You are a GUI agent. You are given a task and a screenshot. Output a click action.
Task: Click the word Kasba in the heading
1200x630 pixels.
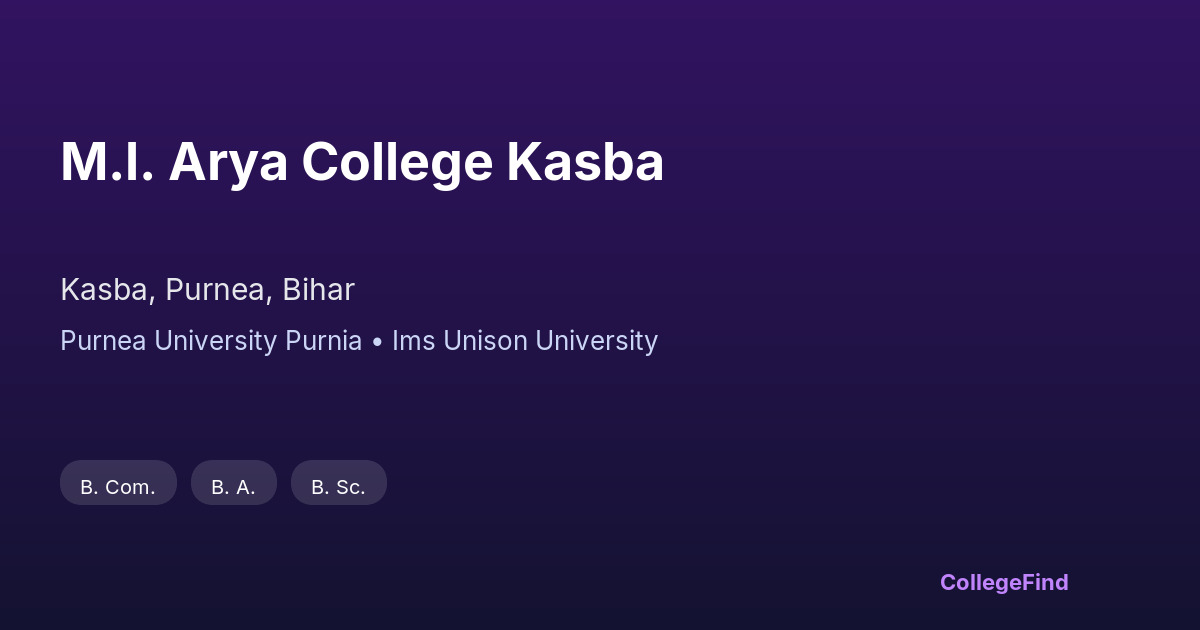(x=585, y=162)
